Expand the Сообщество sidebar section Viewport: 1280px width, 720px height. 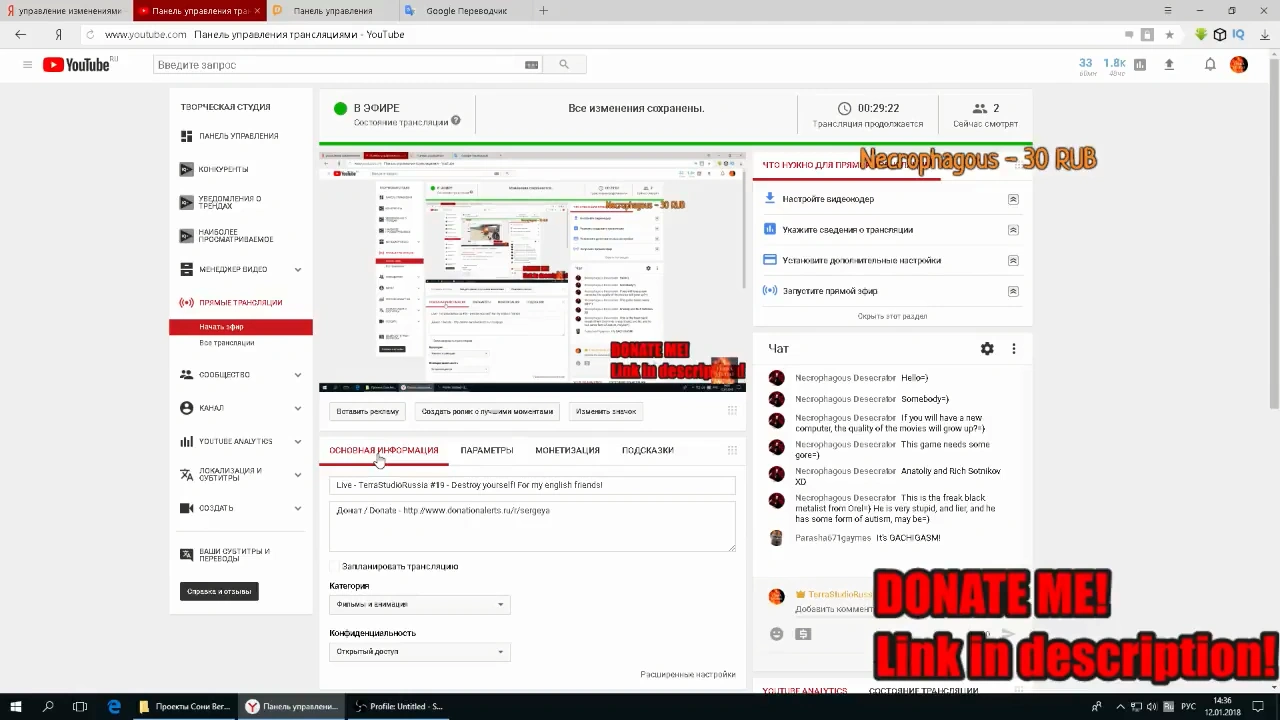point(298,375)
